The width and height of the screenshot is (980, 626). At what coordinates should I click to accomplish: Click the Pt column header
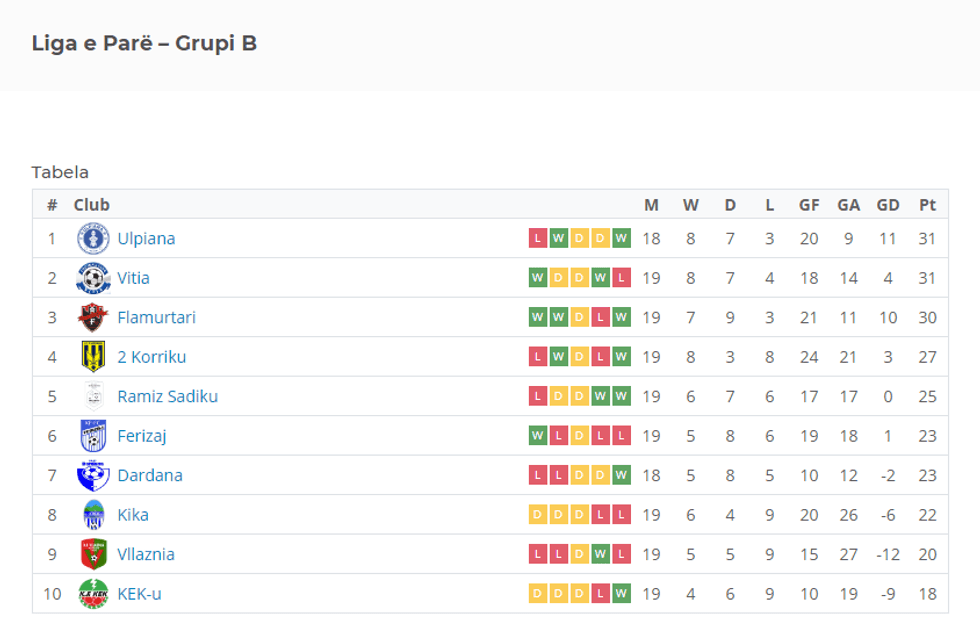click(927, 205)
